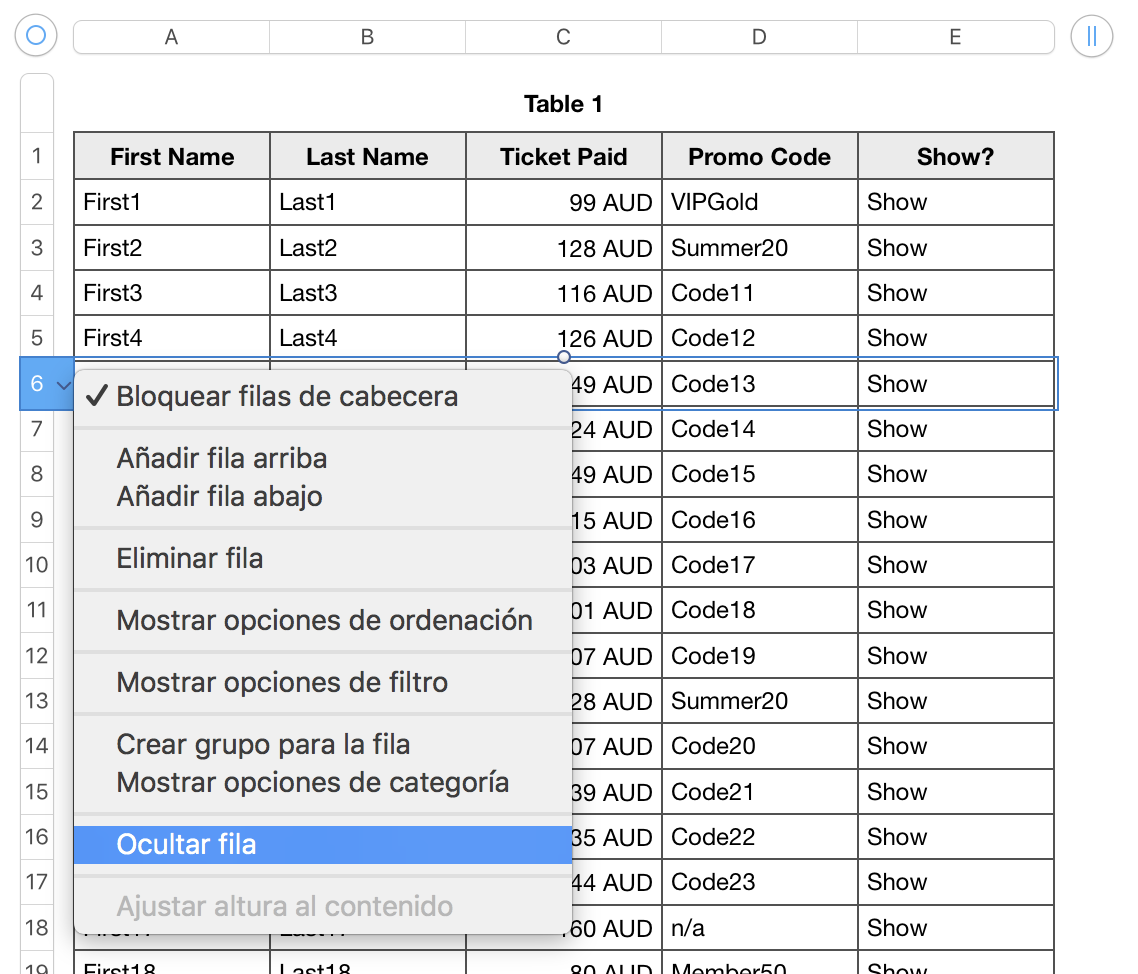
Task: Click the add column handle icon
Action: [1091, 36]
